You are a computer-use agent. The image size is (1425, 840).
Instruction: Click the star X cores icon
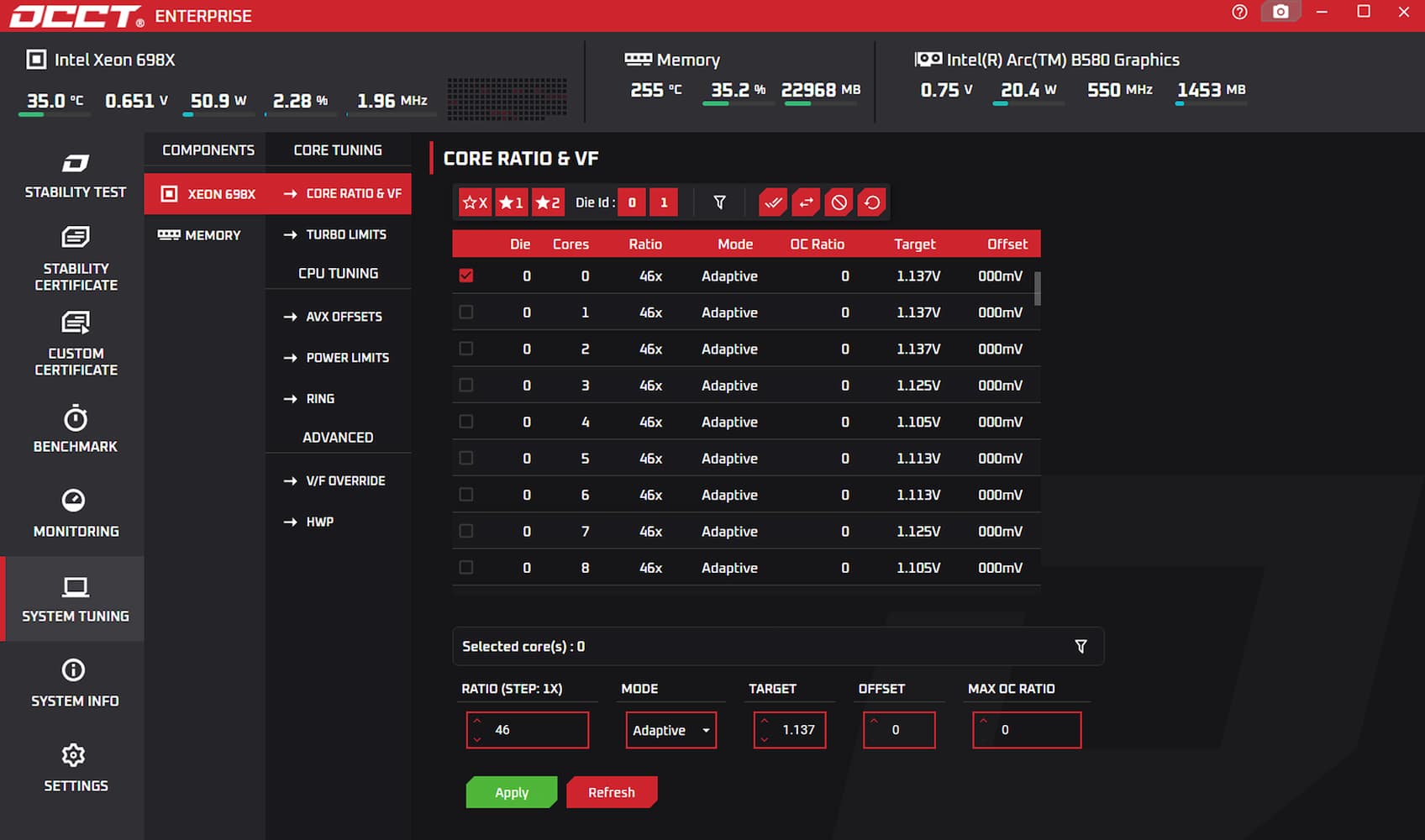pyautogui.click(x=475, y=202)
